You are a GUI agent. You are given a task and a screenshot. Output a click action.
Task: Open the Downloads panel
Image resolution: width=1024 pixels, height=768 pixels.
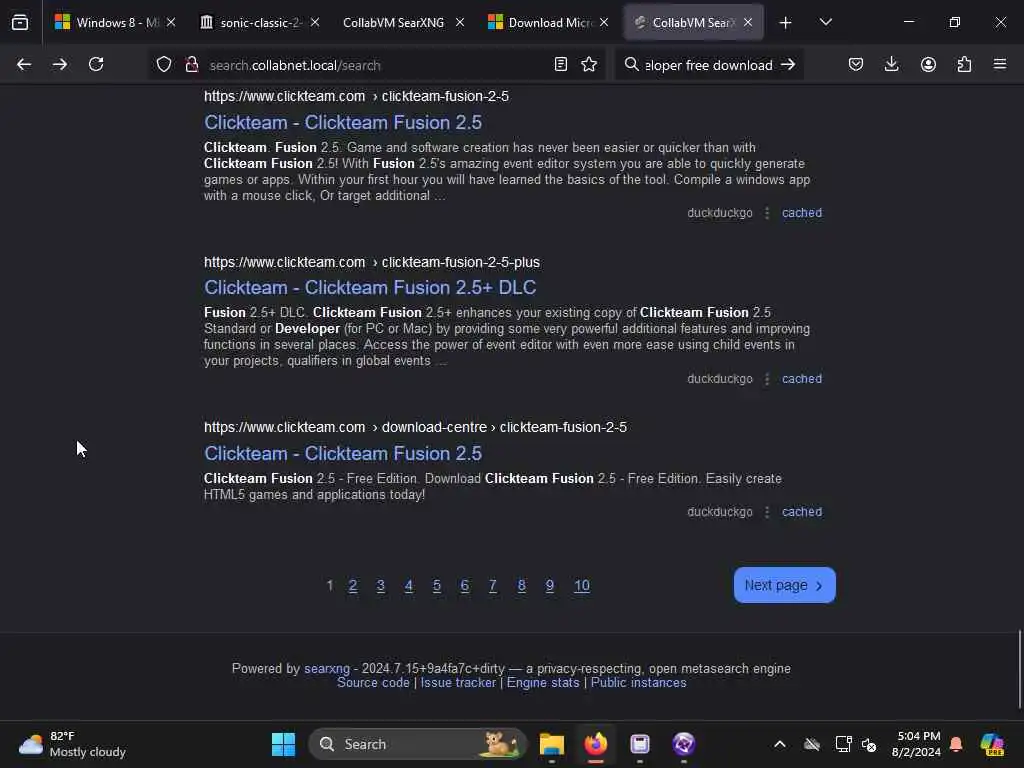coord(891,65)
